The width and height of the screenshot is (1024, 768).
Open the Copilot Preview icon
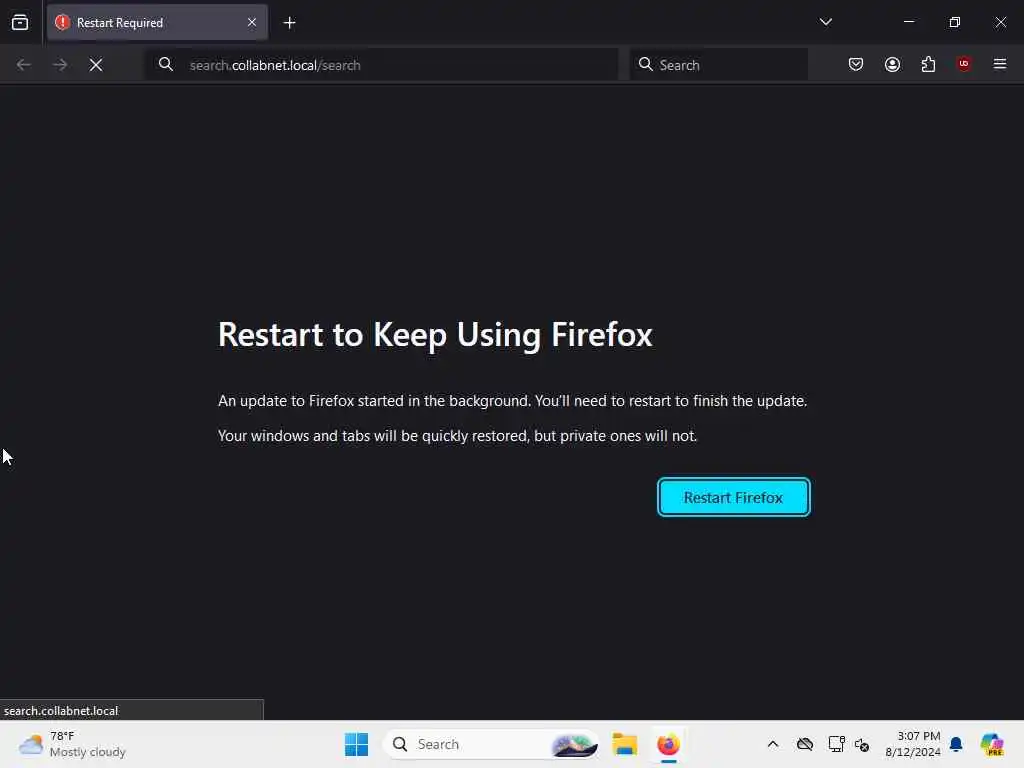(x=992, y=744)
